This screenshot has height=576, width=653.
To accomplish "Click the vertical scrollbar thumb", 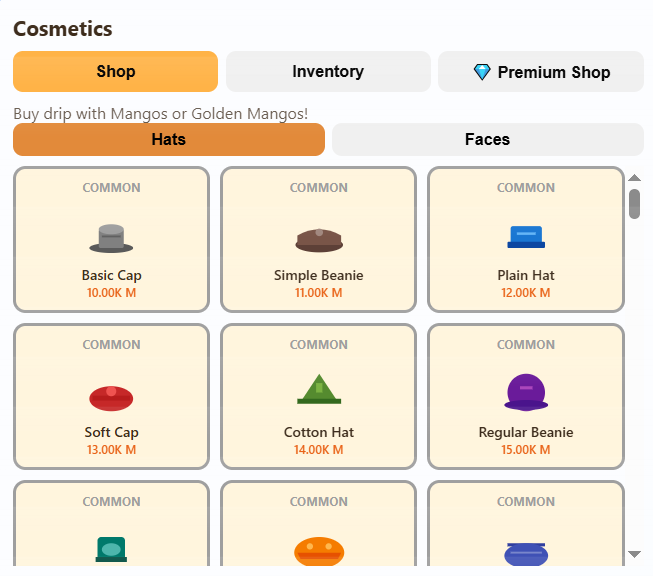I will (x=634, y=203).
